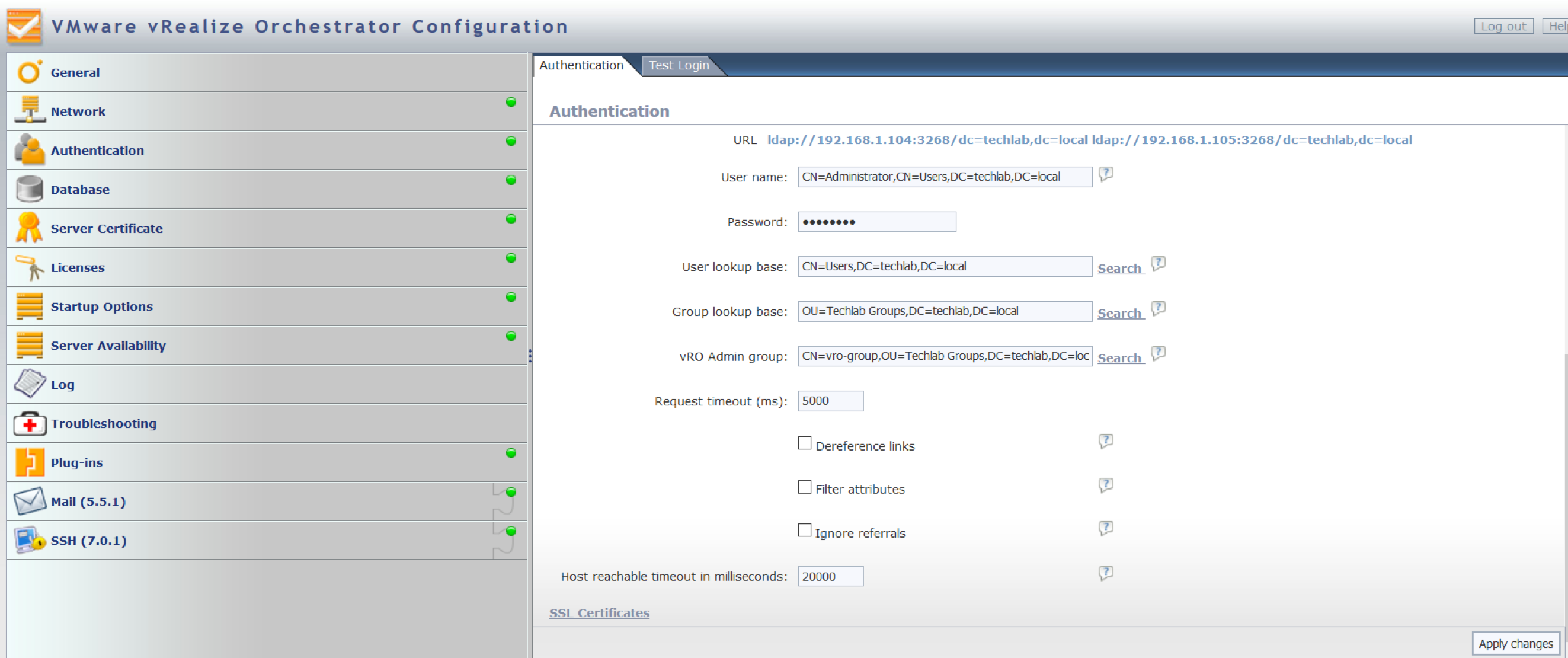Click the Host reachable timeout field
The width and height of the screenshot is (1568, 658).
pyautogui.click(x=830, y=576)
